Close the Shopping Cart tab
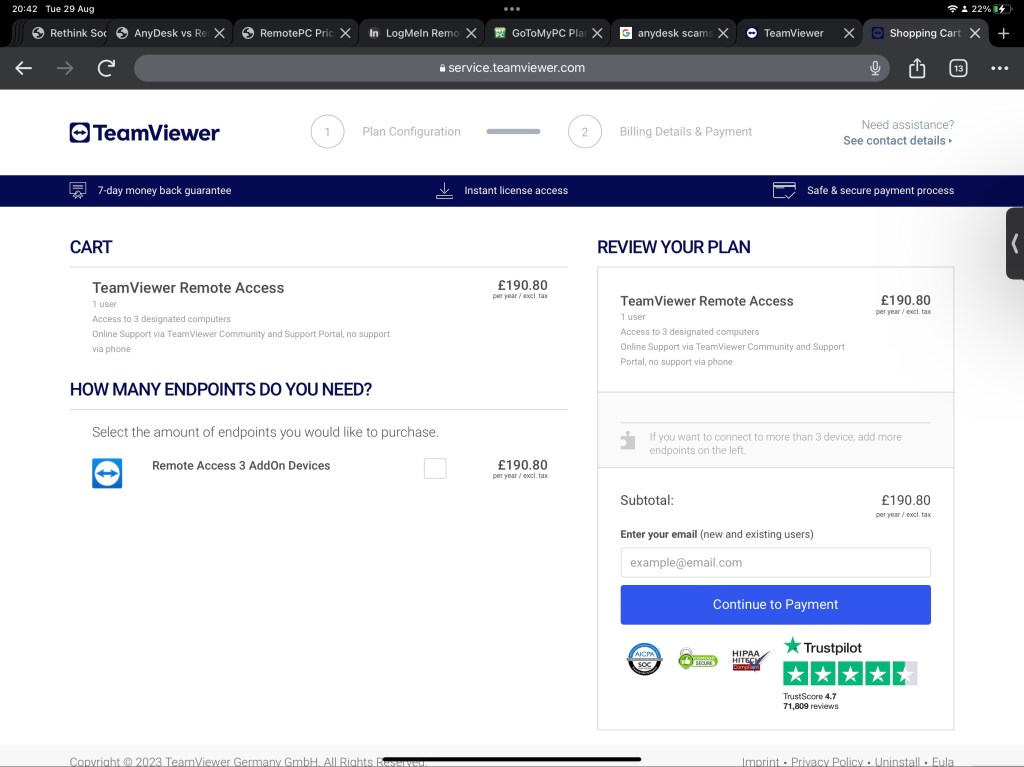This screenshot has width=1024, height=767. pyautogui.click(x=975, y=33)
